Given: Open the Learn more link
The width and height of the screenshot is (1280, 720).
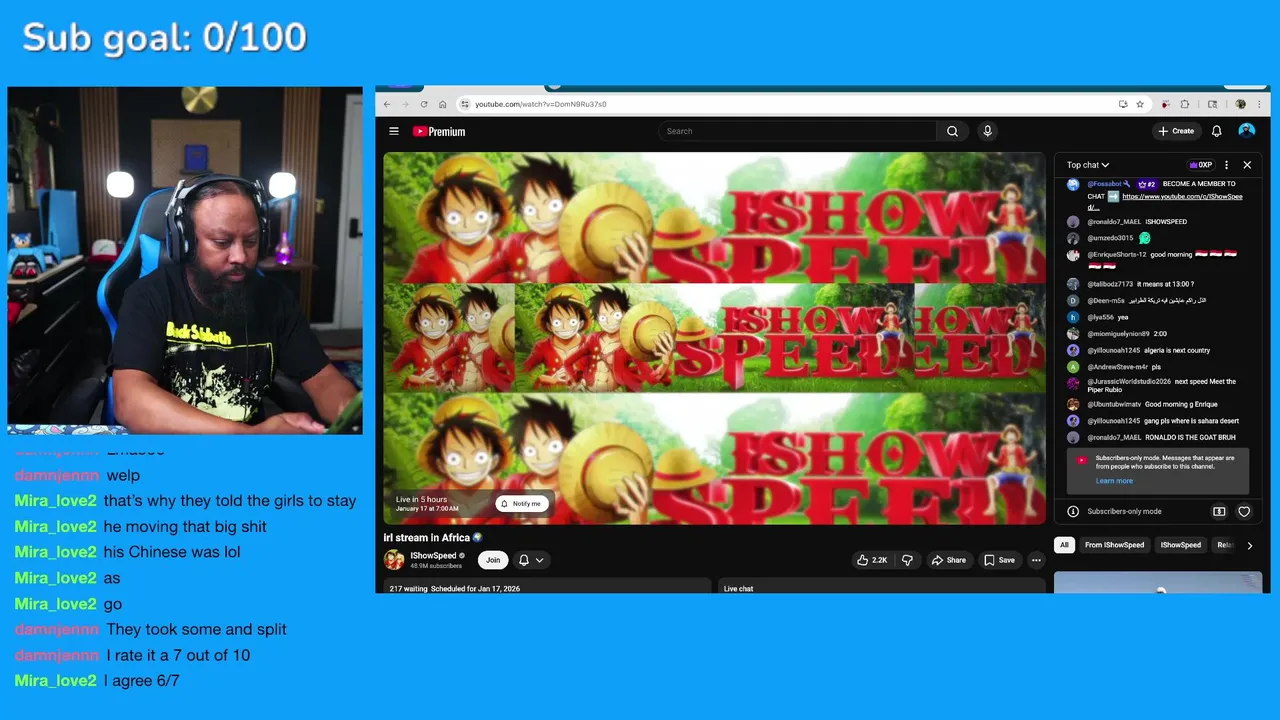Looking at the screenshot, I should click(1114, 481).
